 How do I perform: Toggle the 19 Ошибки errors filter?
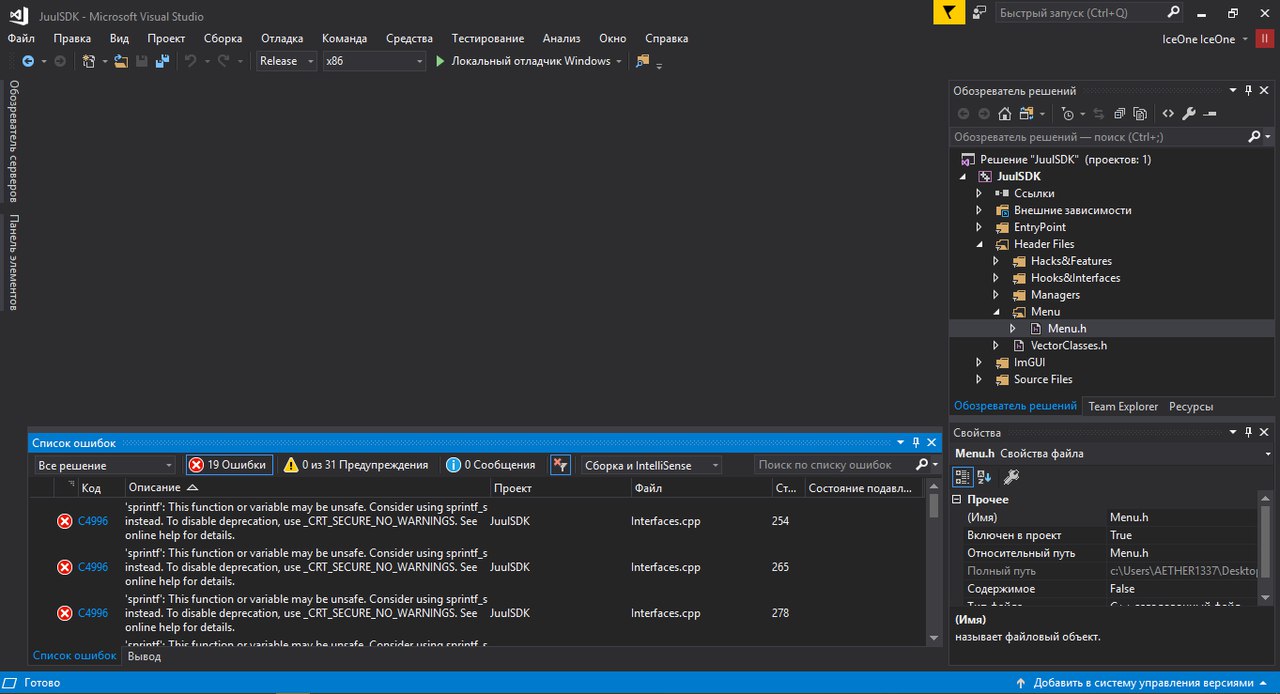click(x=228, y=465)
